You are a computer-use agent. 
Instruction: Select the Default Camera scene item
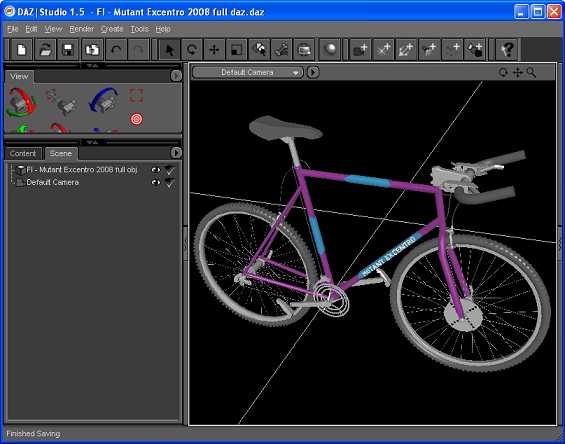tap(53, 182)
